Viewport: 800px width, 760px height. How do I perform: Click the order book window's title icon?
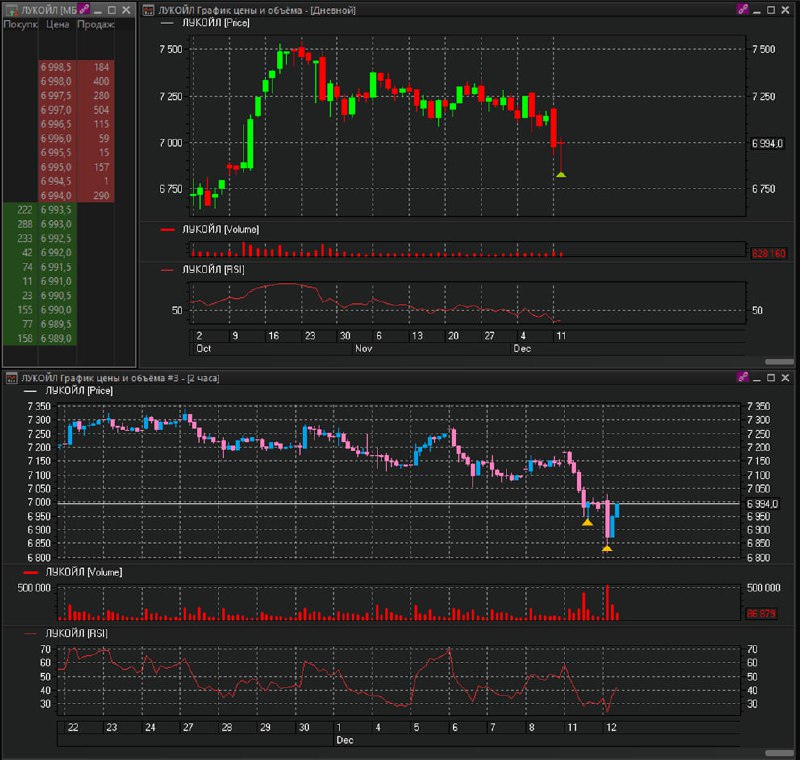[11, 10]
